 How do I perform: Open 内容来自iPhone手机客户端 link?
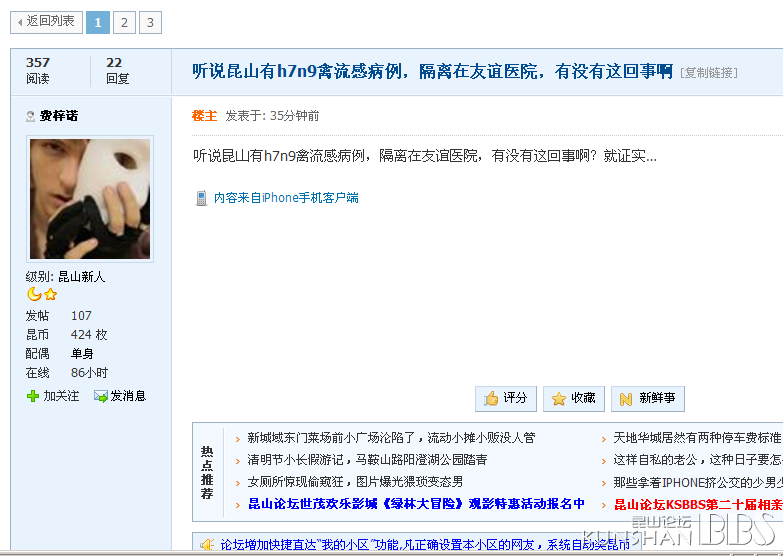coord(286,198)
